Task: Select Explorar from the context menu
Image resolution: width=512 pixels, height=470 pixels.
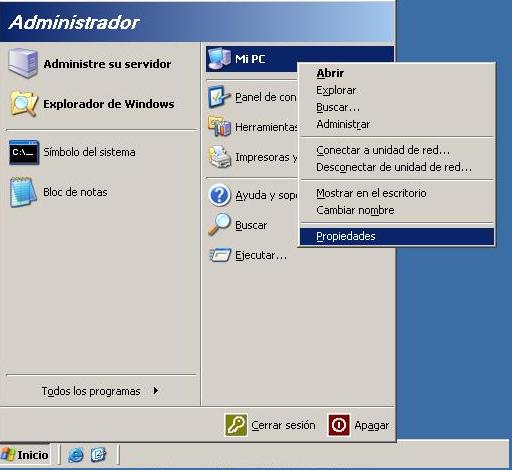Action: 397,90
